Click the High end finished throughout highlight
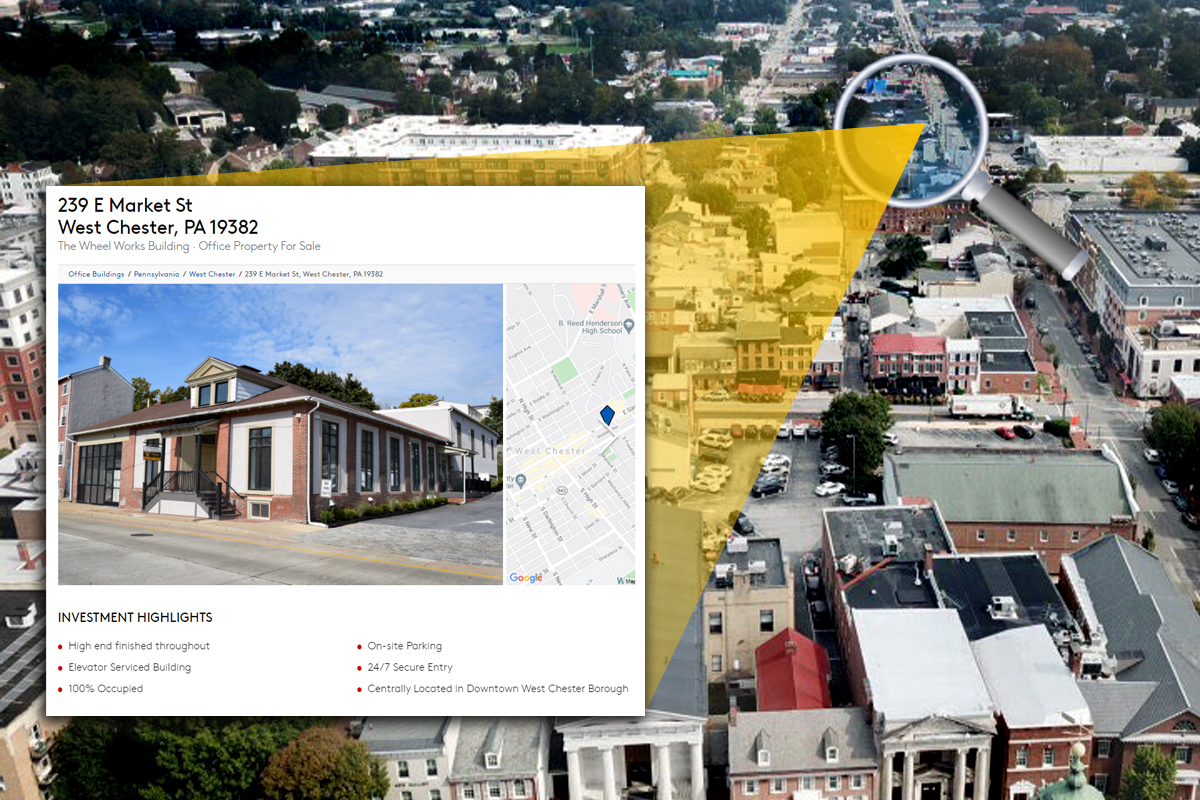 139,646
